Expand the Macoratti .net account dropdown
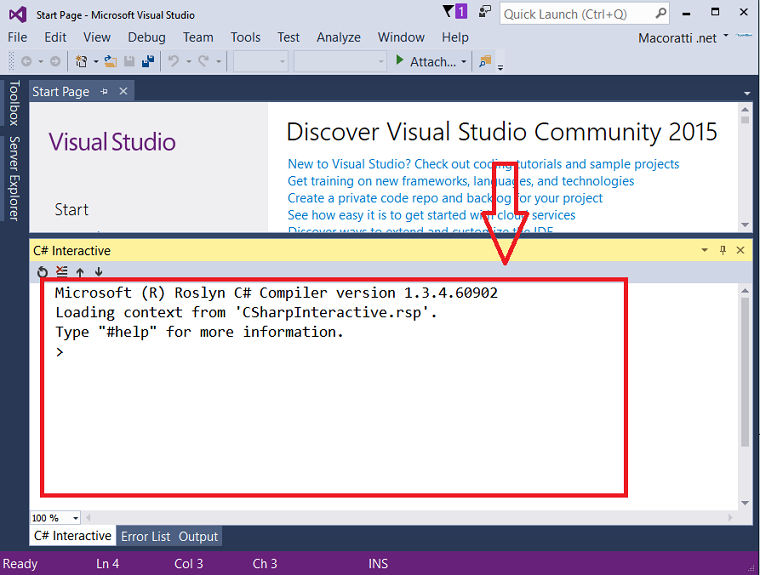This screenshot has height=575, width=760. 726,35
